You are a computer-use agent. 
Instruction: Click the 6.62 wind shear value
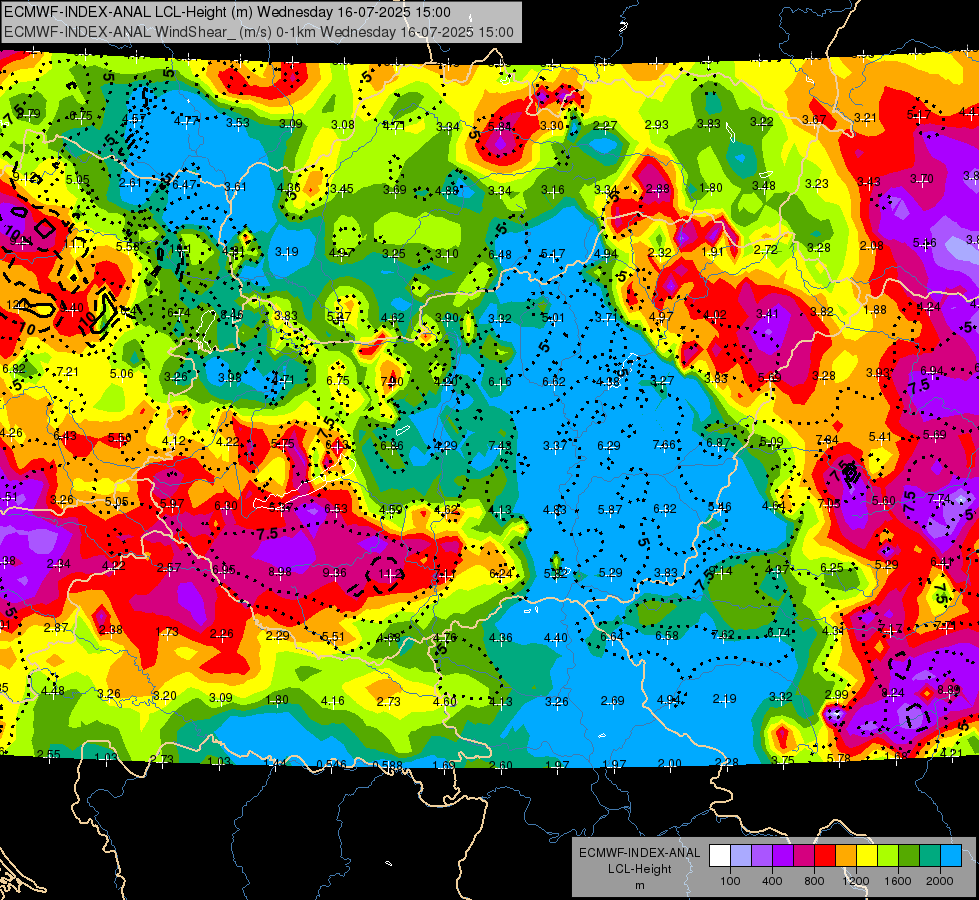[x=554, y=382]
